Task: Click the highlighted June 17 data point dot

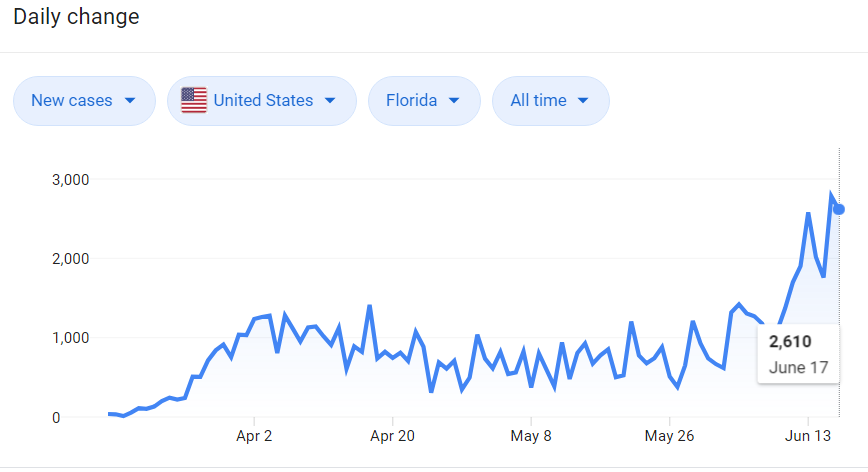Action: click(x=839, y=209)
